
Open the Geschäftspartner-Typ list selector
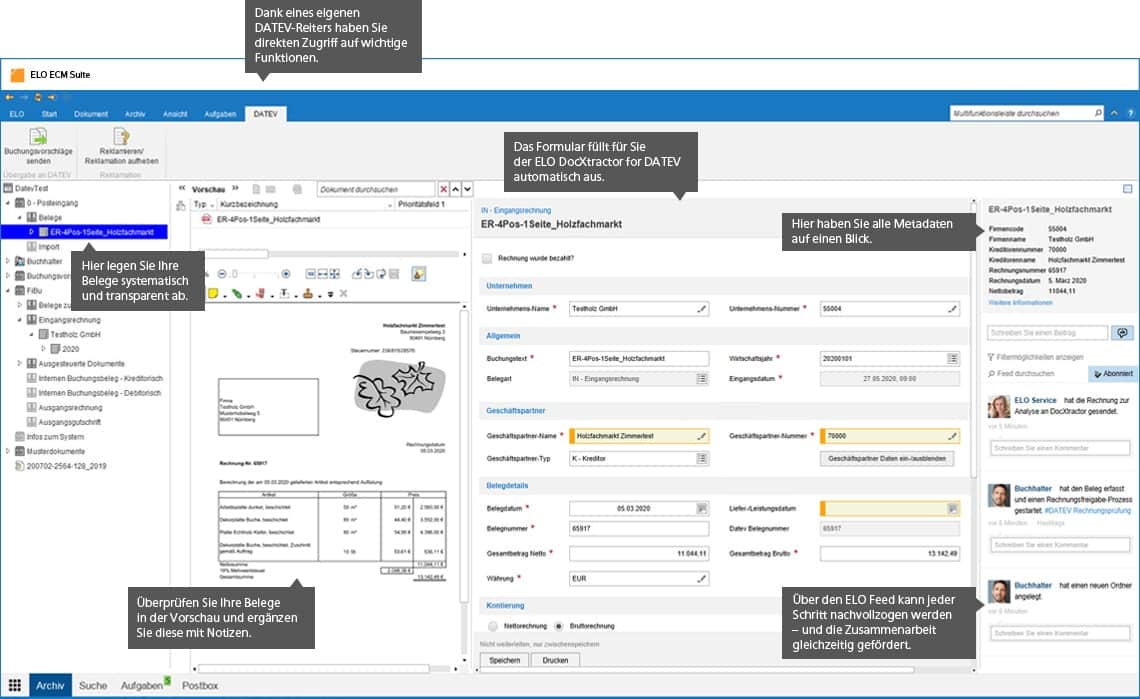[701, 458]
